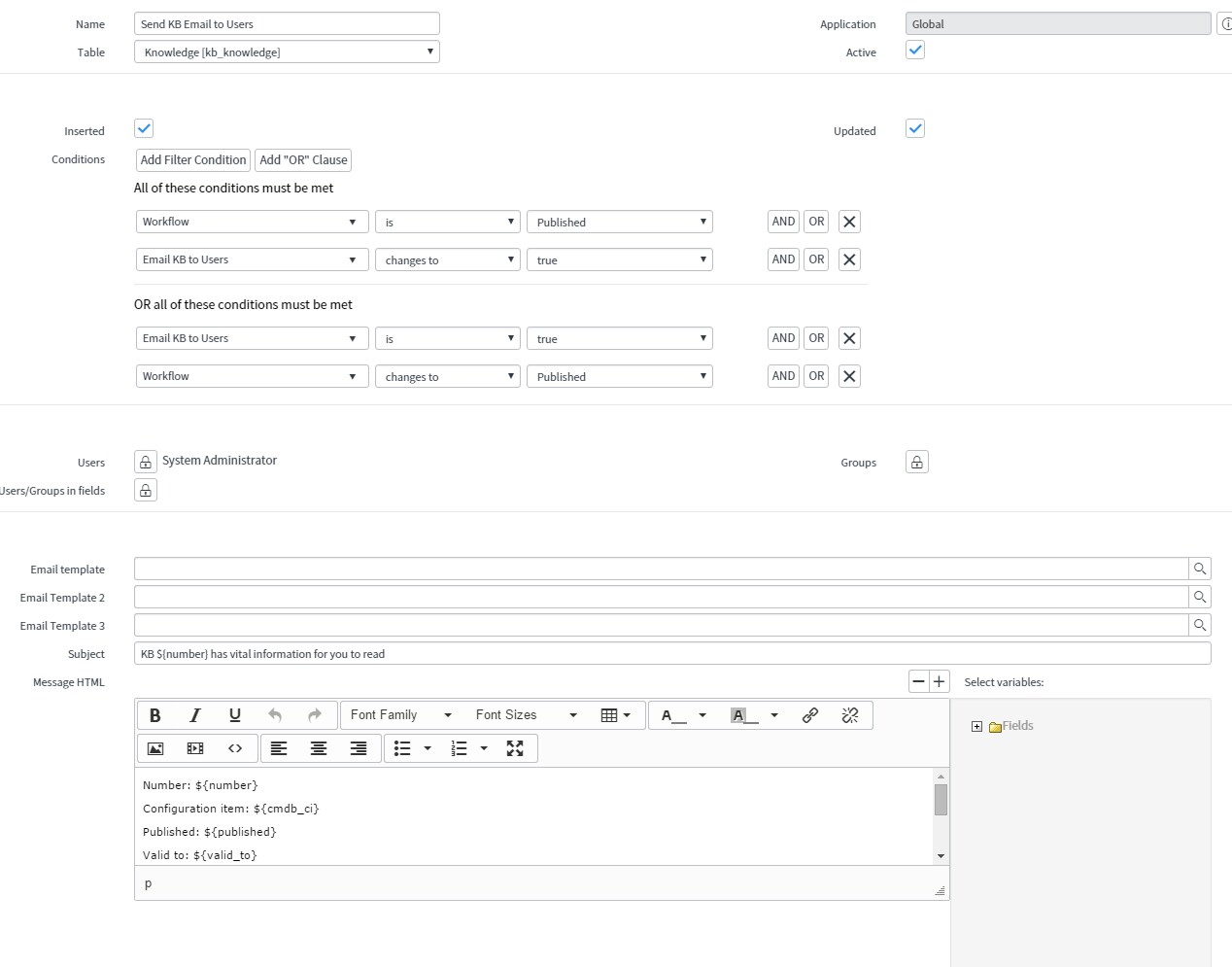Image resolution: width=1232 pixels, height=967 pixels.
Task: Enlarge the message editor with plus button
Action: [x=939, y=681]
